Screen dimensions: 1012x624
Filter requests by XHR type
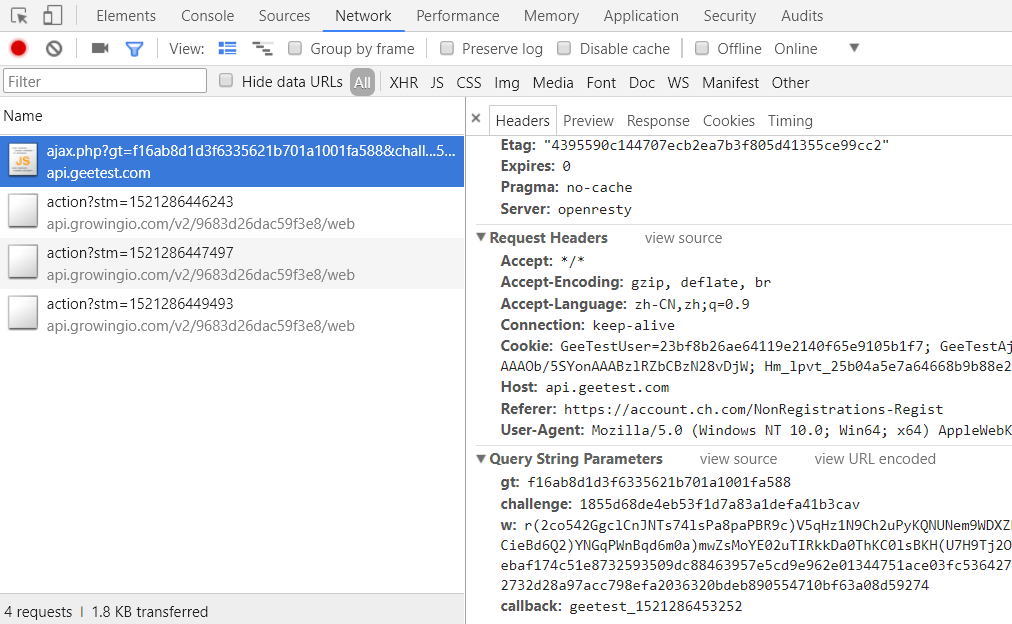point(403,83)
